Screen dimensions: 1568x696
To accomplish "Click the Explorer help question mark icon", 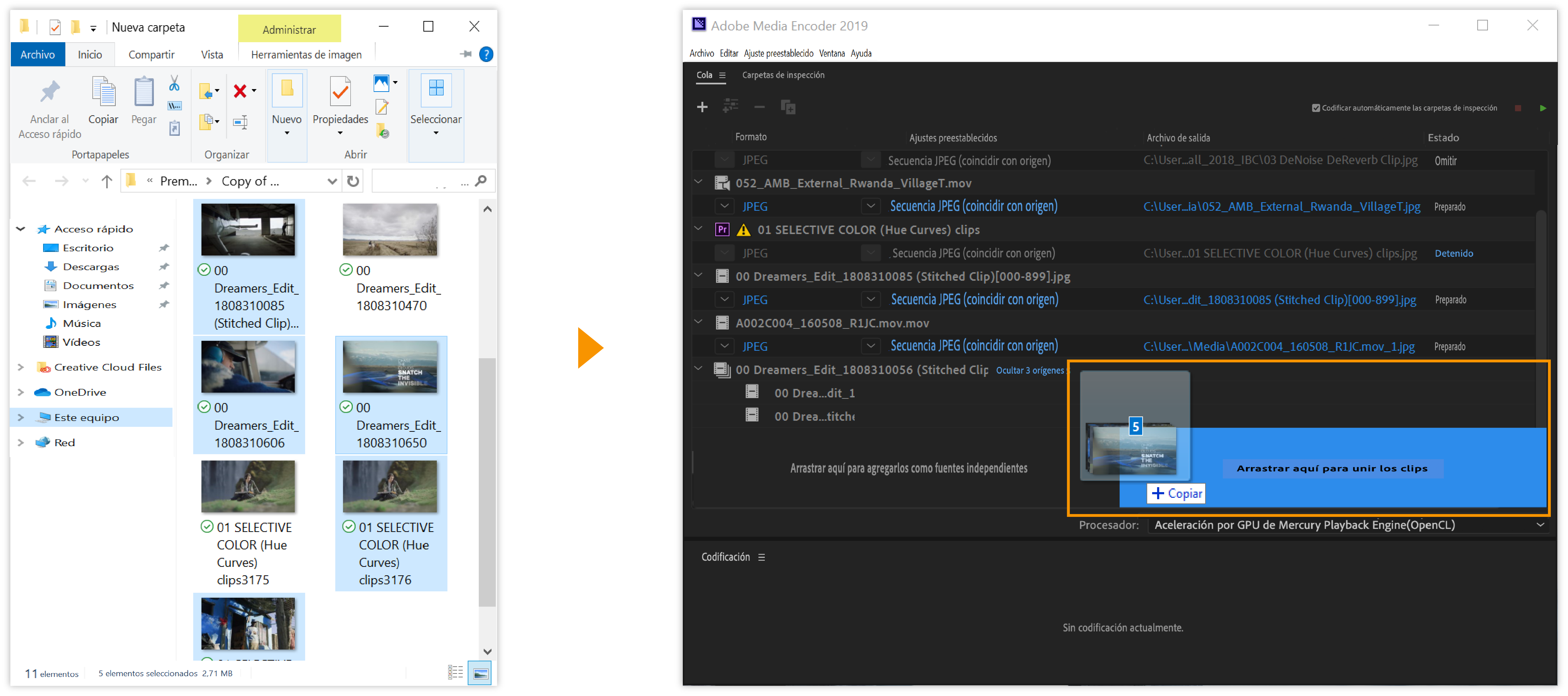I will pos(486,54).
